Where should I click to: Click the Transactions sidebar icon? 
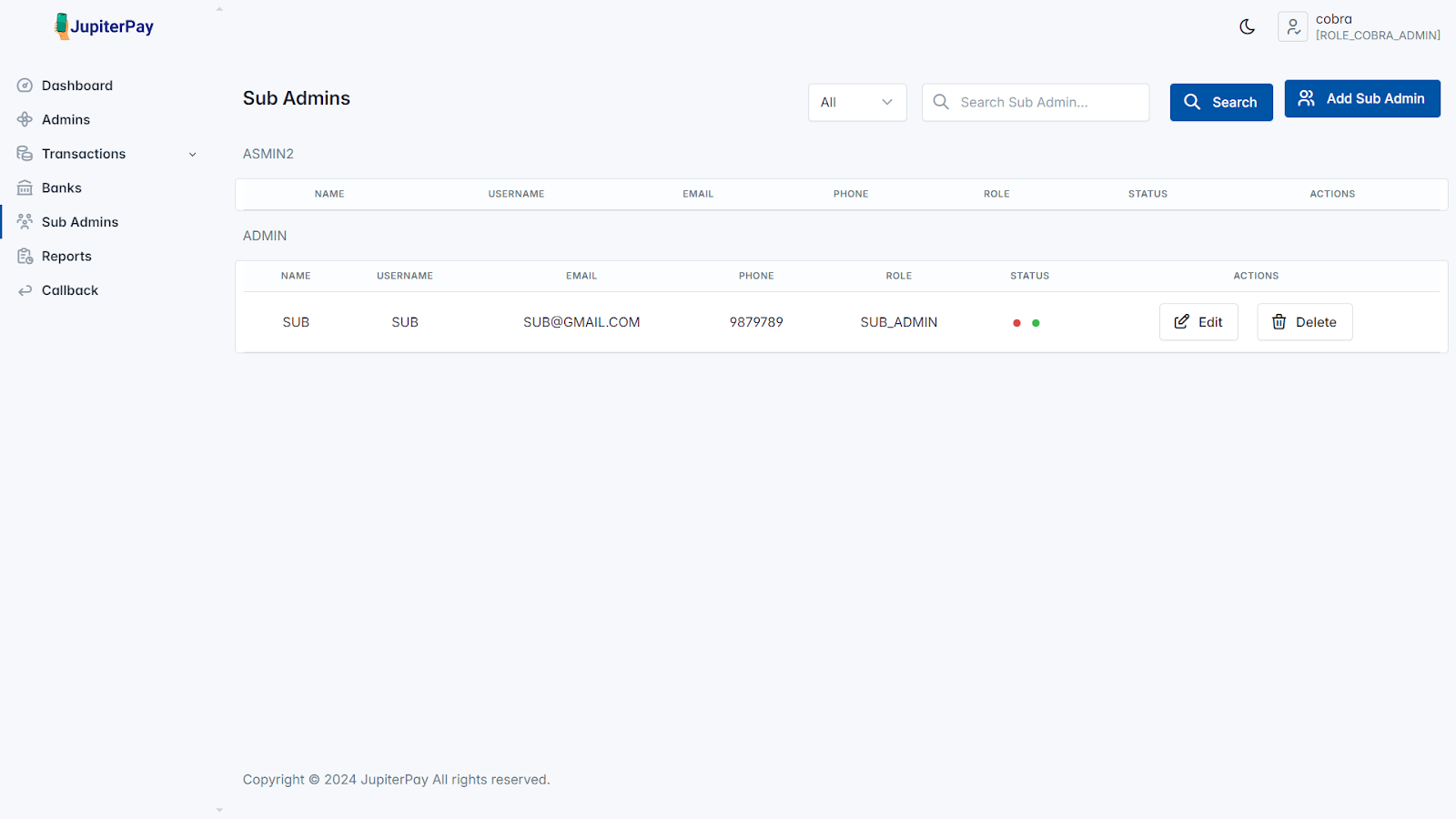25,154
